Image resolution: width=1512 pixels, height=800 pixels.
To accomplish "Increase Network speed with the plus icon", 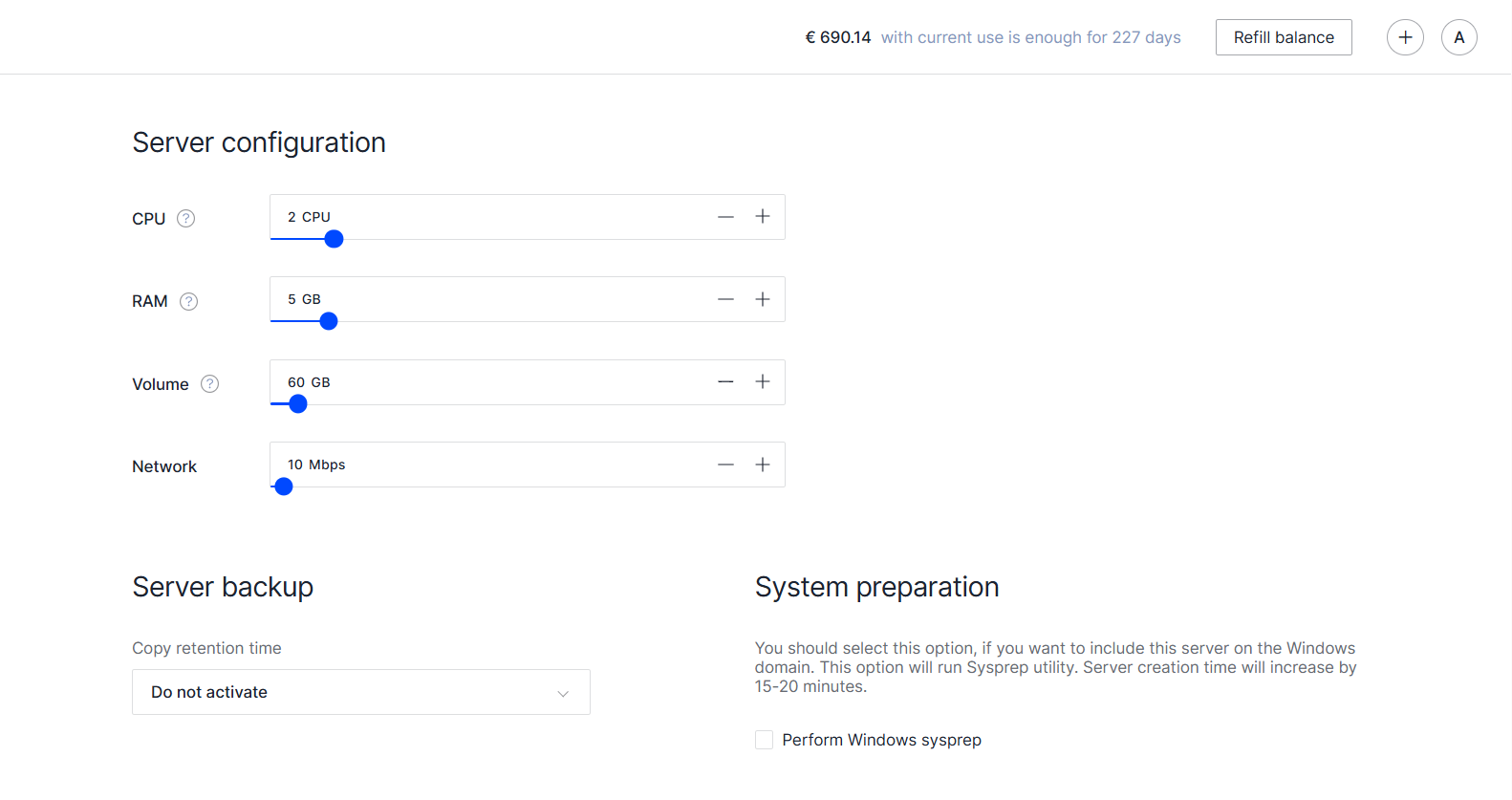I will [763, 464].
